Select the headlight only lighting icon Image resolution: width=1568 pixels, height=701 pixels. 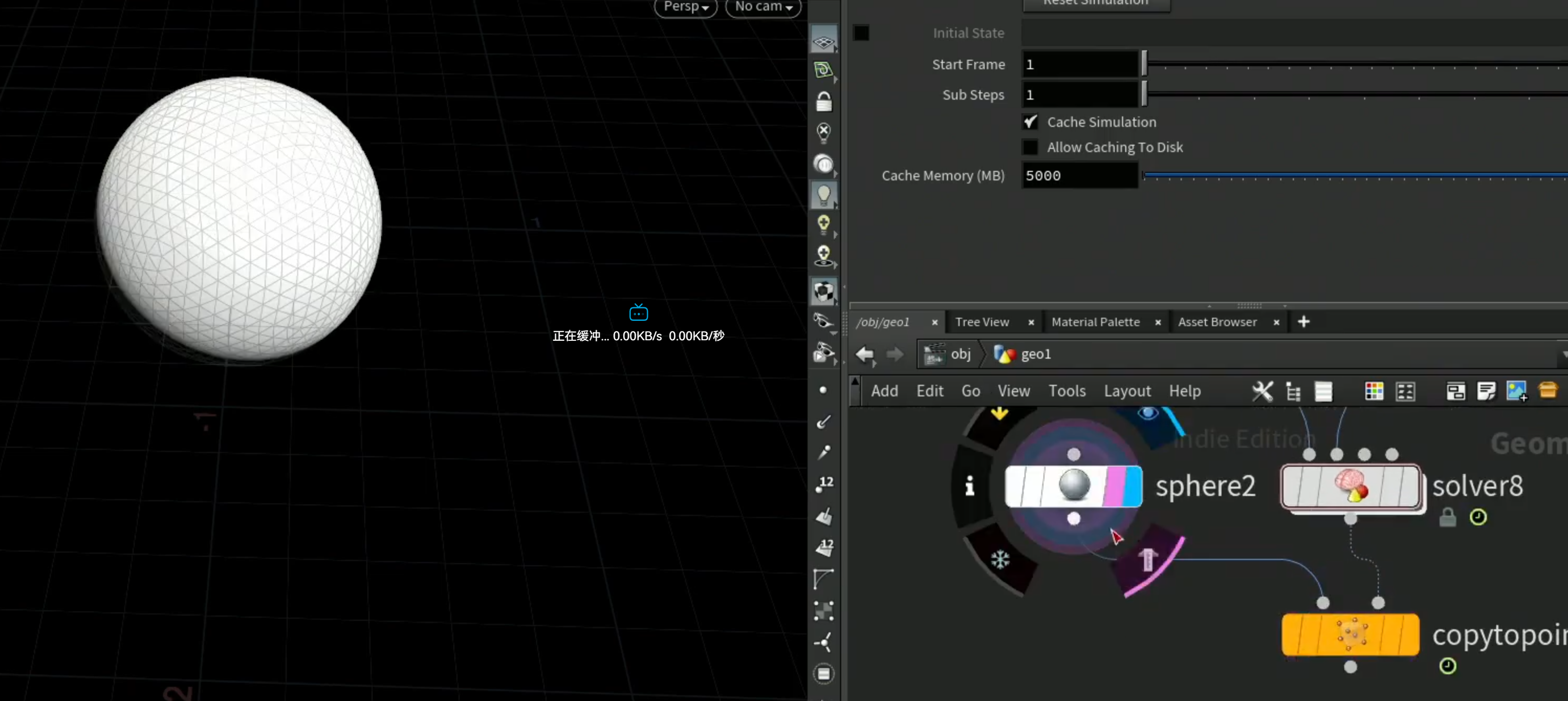(823, 164)
